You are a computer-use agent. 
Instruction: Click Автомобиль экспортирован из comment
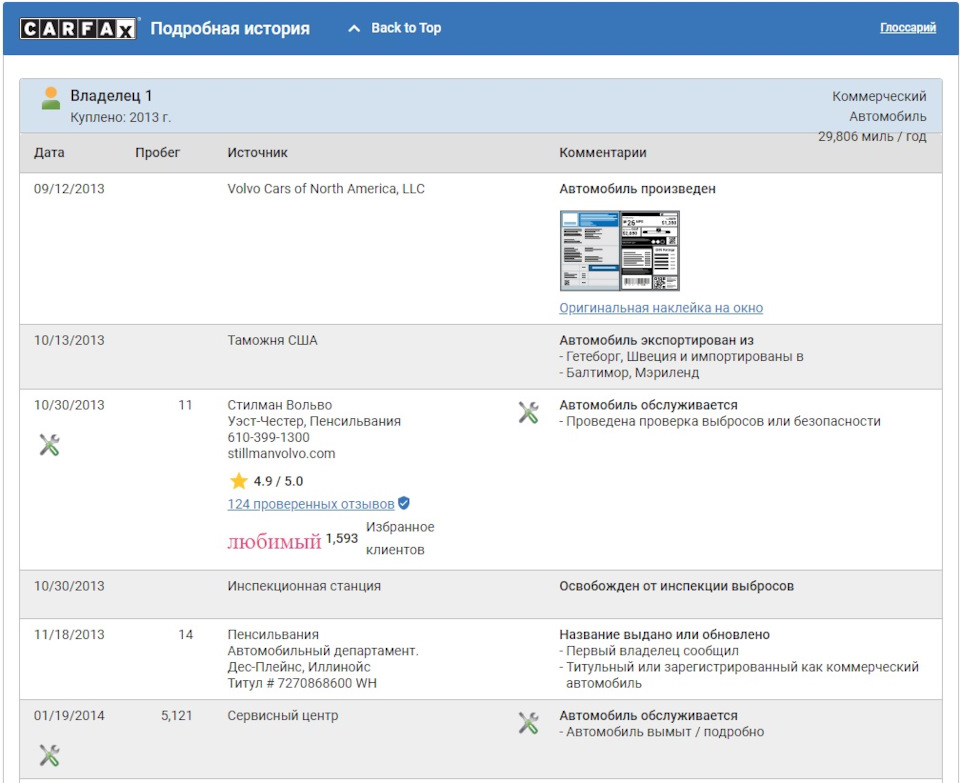(x=656, y=340)
